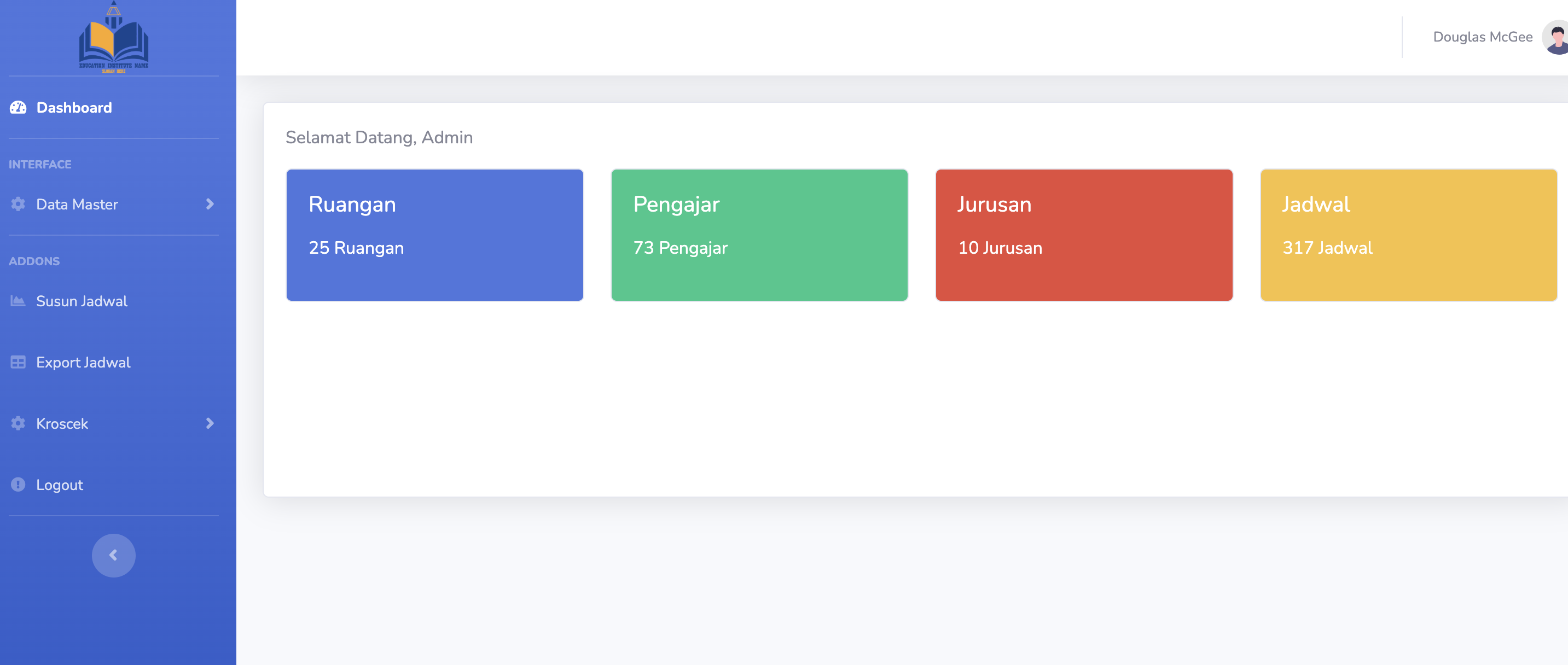Select the Susun Jadwal menu entry
Image resolution: width=1568 pixels, height=665 pixels.
(82, 301)
